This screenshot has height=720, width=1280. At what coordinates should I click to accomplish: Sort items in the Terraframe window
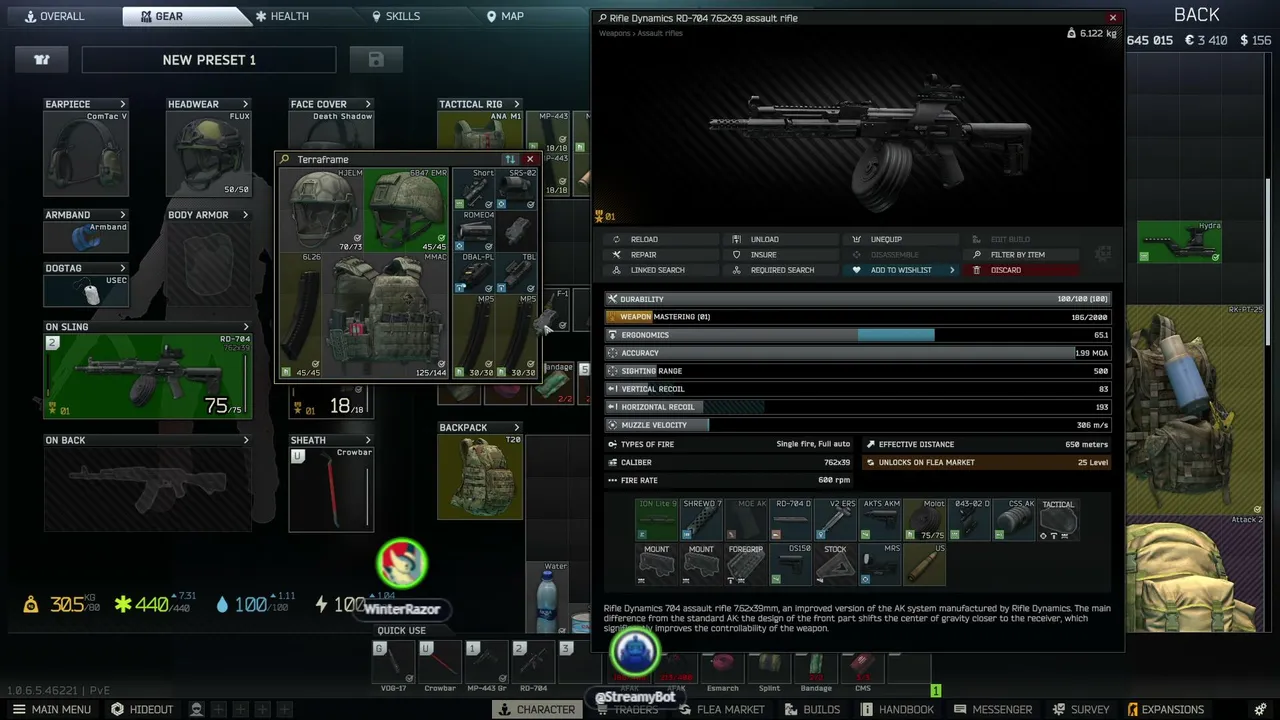click(510, 159)
